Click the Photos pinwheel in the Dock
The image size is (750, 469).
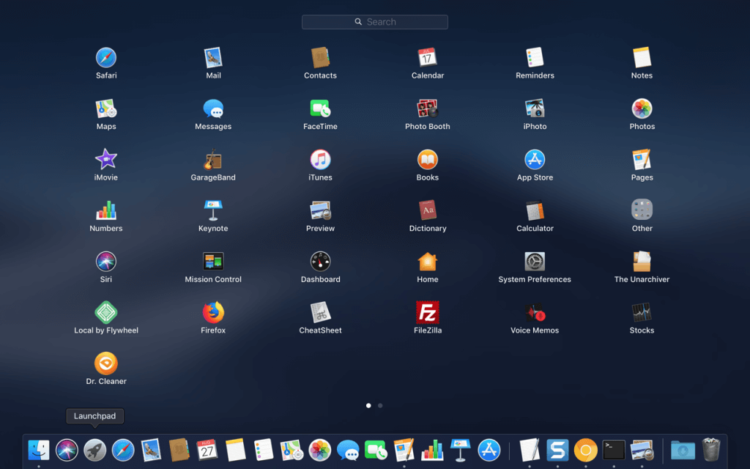[x=320, y=450]
